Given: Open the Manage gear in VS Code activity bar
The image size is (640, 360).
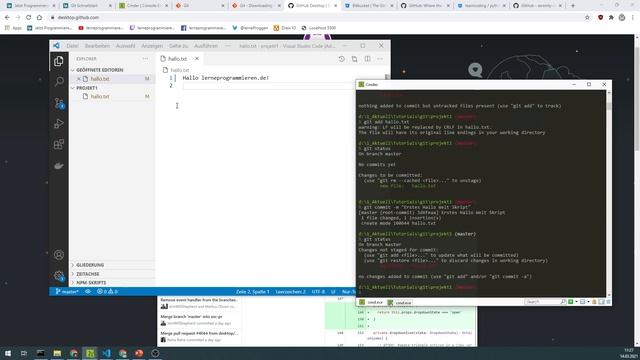Looking at the screenshot, I should [59, 276].
